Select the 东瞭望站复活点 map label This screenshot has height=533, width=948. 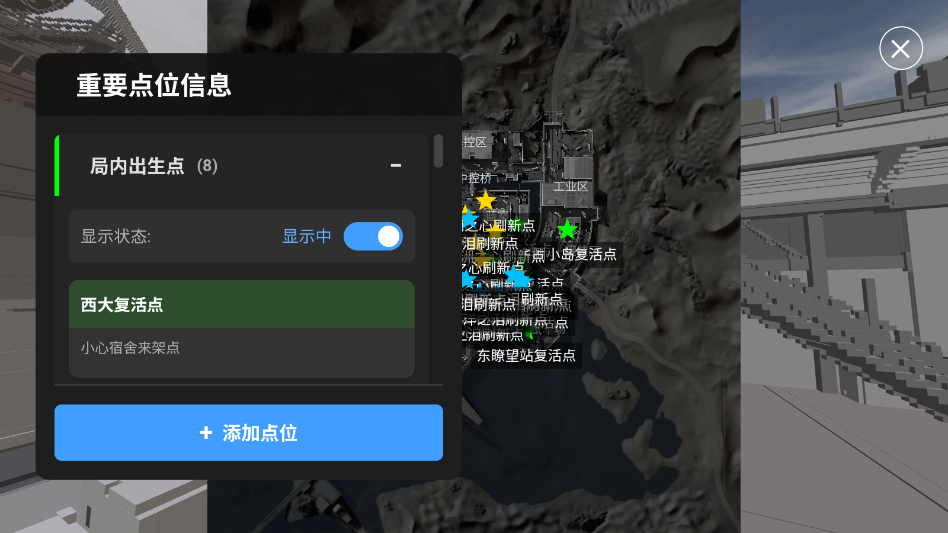tap(526, 356)
